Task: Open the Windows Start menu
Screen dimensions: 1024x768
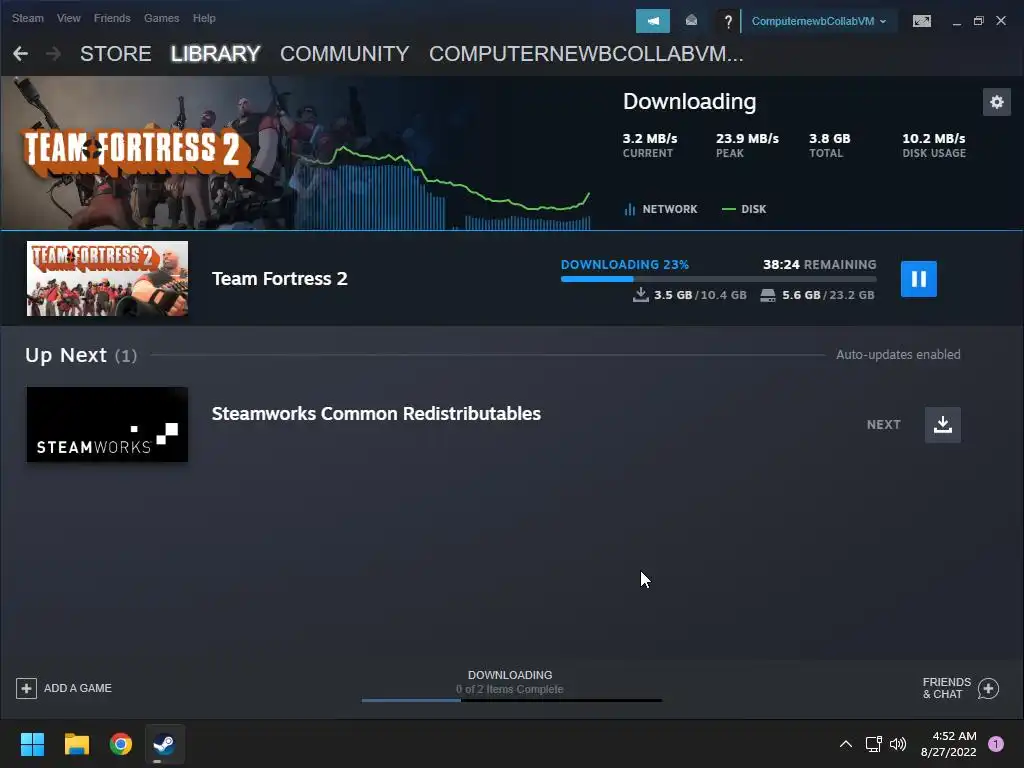Action: click(32, 744)
